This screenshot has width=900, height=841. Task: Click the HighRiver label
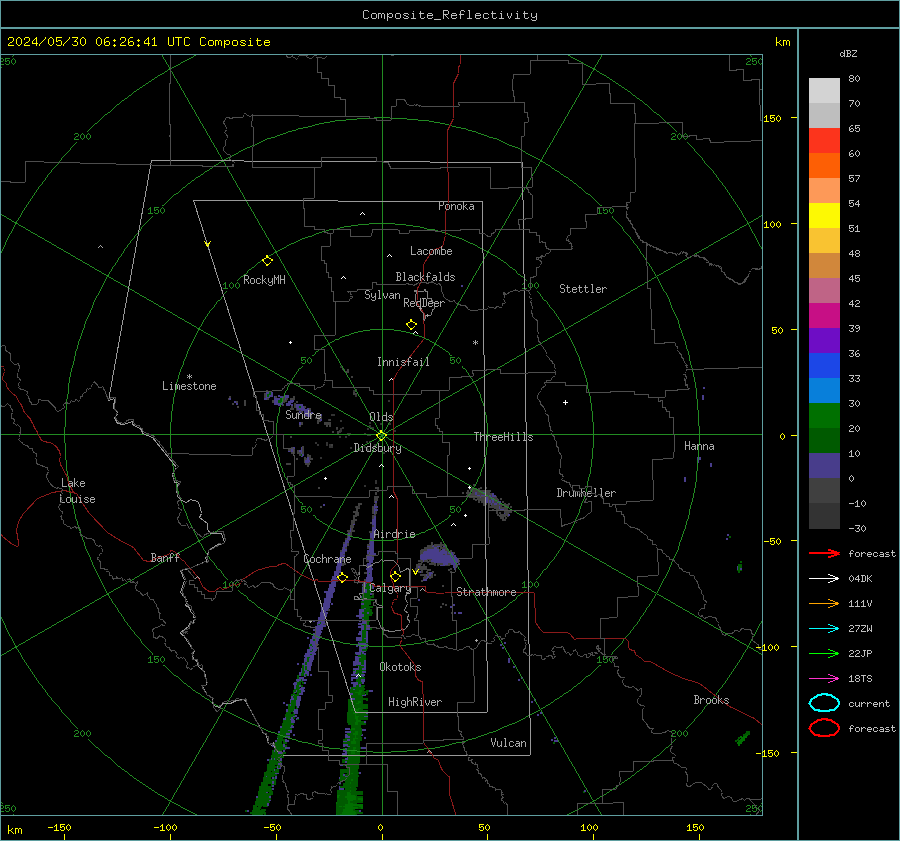415,702
